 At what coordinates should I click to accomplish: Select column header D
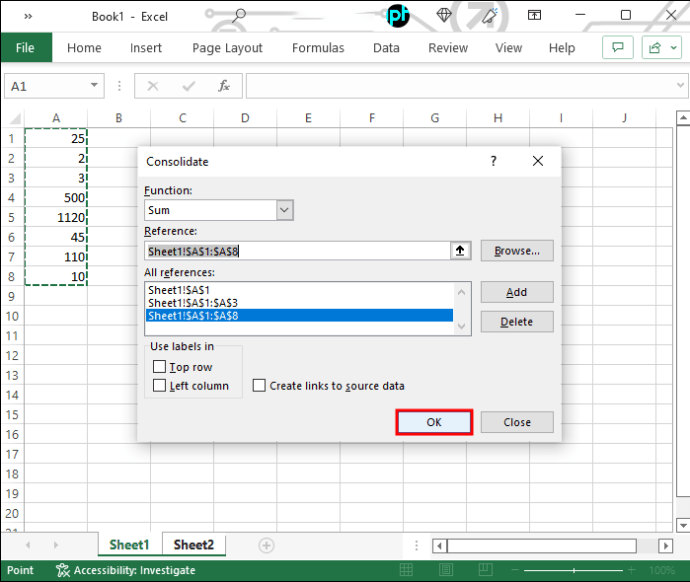(245, 118)
